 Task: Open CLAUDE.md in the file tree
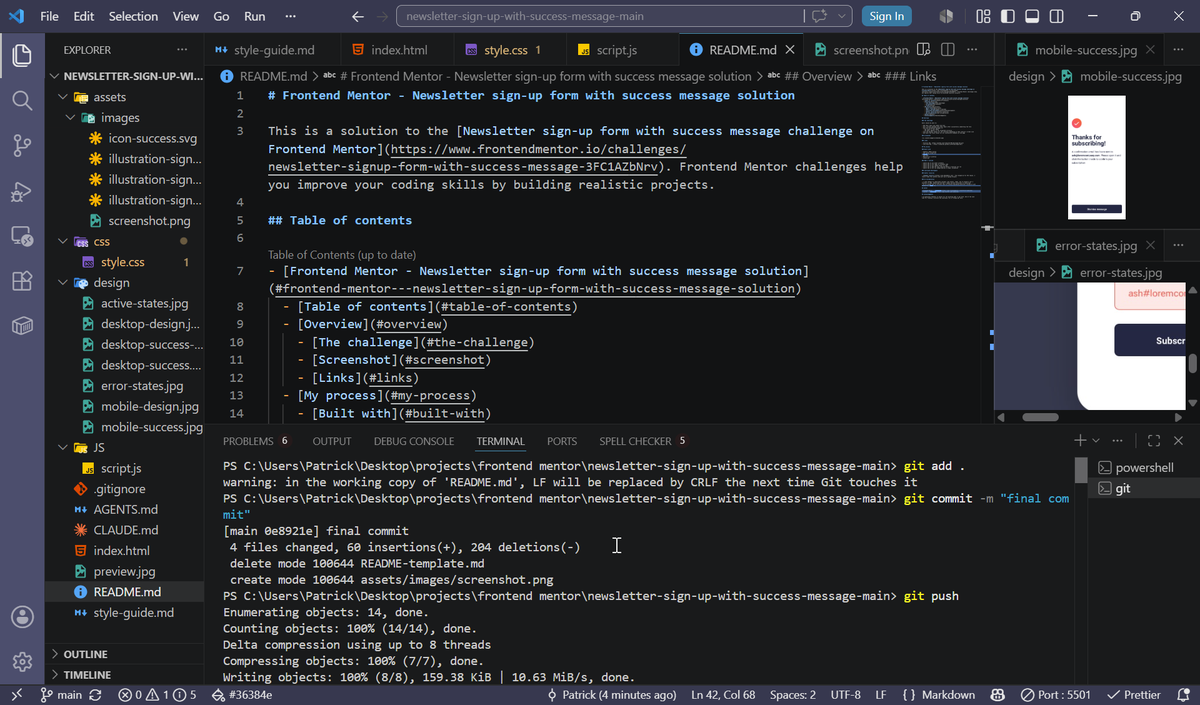(x=125, y=530)
